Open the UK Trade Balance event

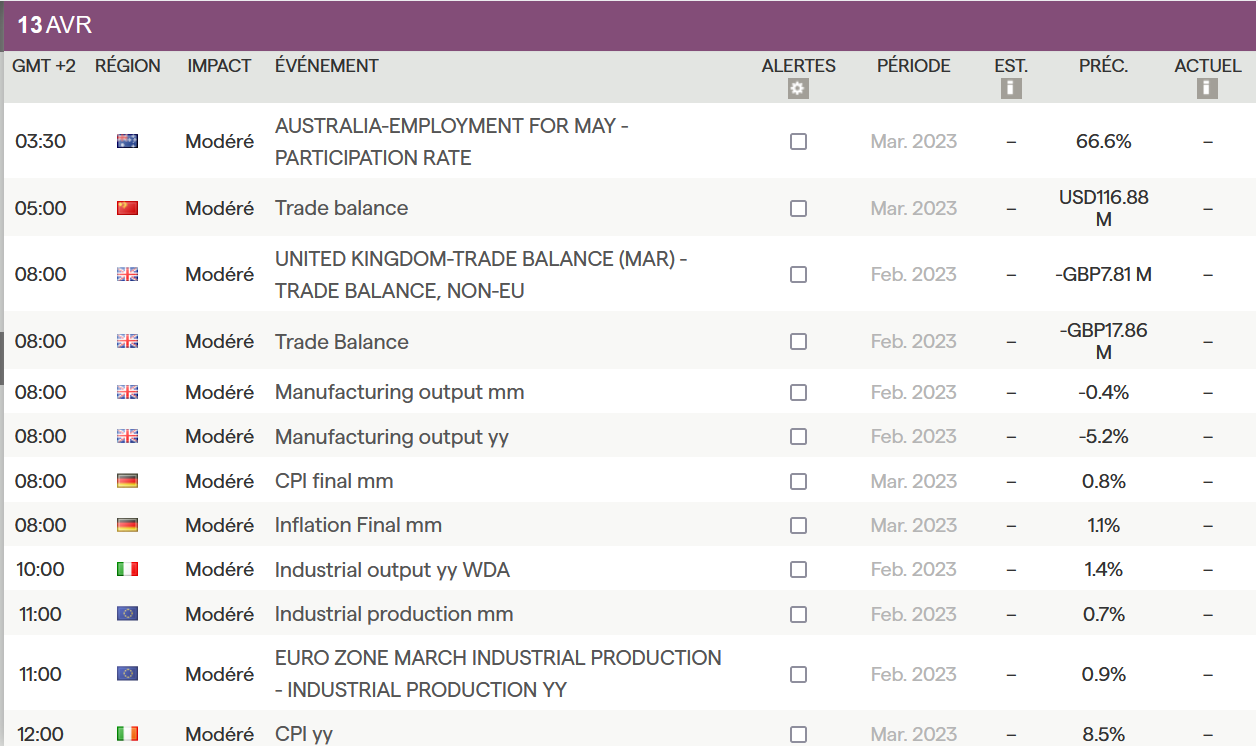(x=342, y=342)
